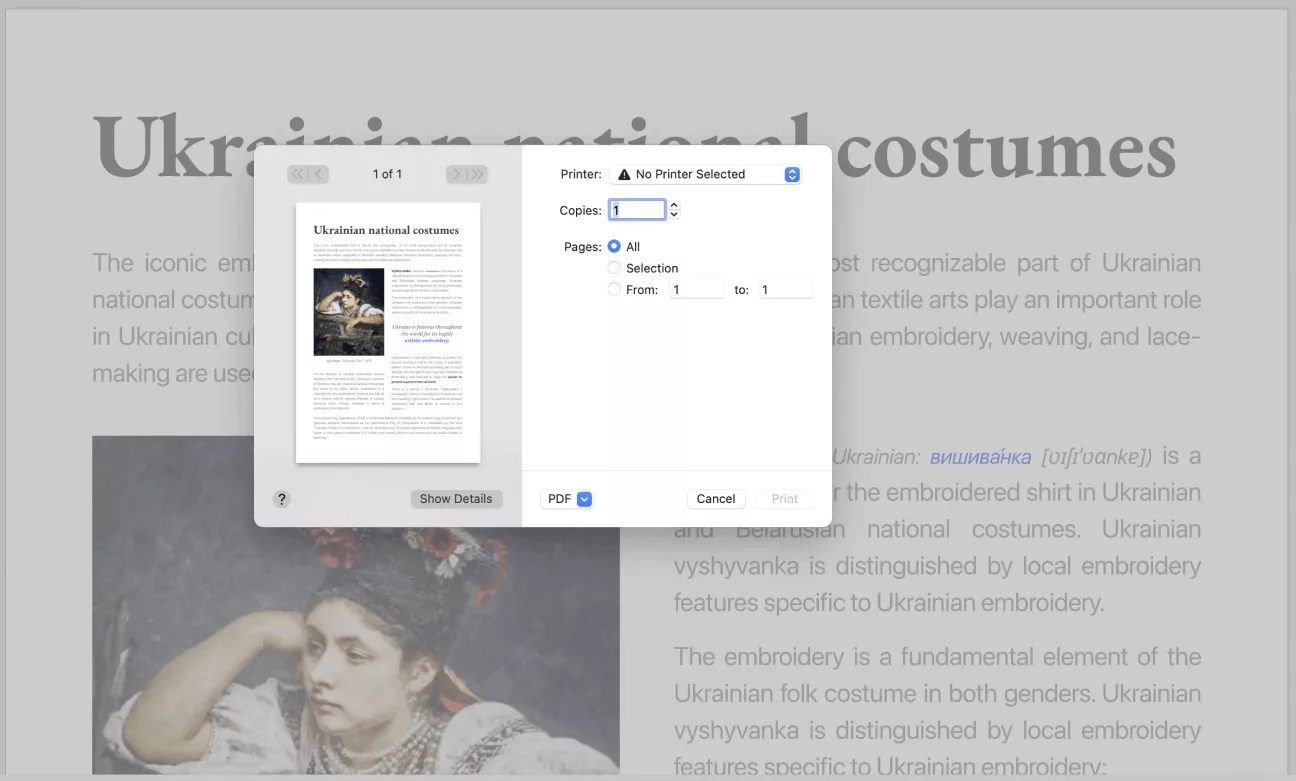Jump to last page in preview

click(x=477, y=174)
